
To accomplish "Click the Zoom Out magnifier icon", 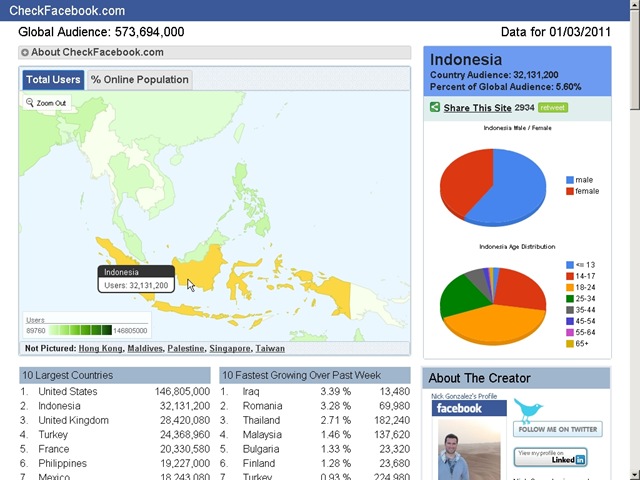I will pyautogui.click(x=29, y=102).
